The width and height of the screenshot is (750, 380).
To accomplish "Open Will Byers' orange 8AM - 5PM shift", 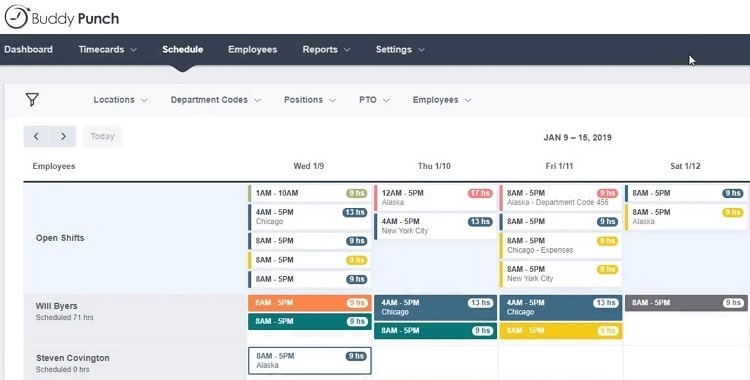I will 309,303.
